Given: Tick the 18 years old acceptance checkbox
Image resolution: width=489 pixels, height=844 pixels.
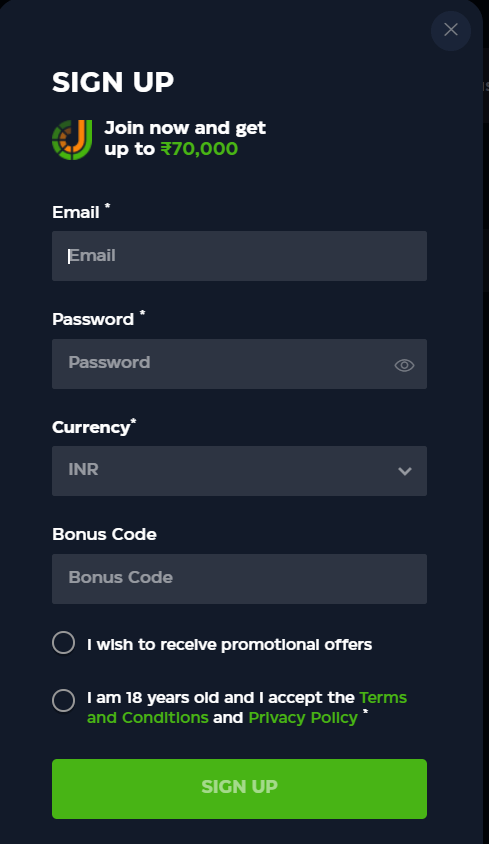Looking at the screenshot, I should [64, 700].
